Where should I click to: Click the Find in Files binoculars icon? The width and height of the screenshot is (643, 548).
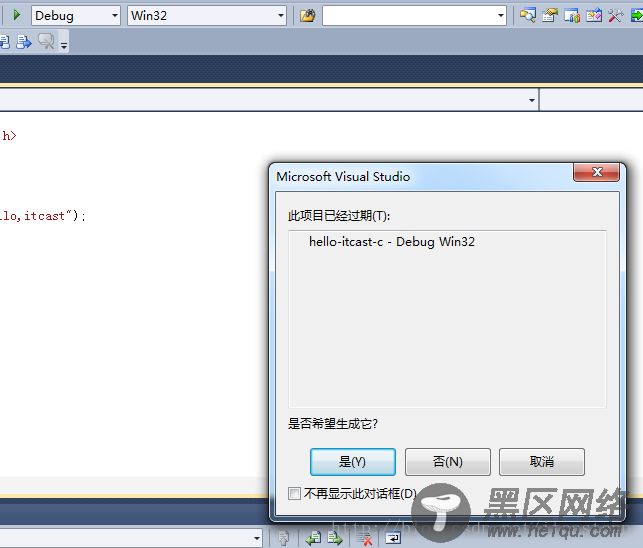click(308, 16)
